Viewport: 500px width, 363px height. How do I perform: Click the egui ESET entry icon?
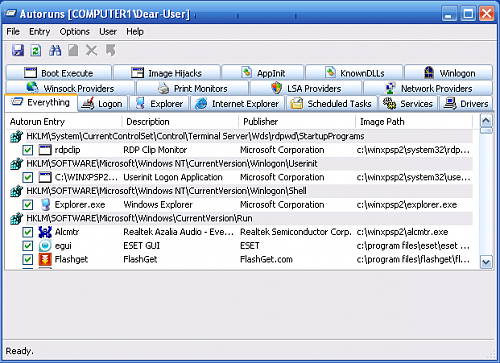[45, 246]
